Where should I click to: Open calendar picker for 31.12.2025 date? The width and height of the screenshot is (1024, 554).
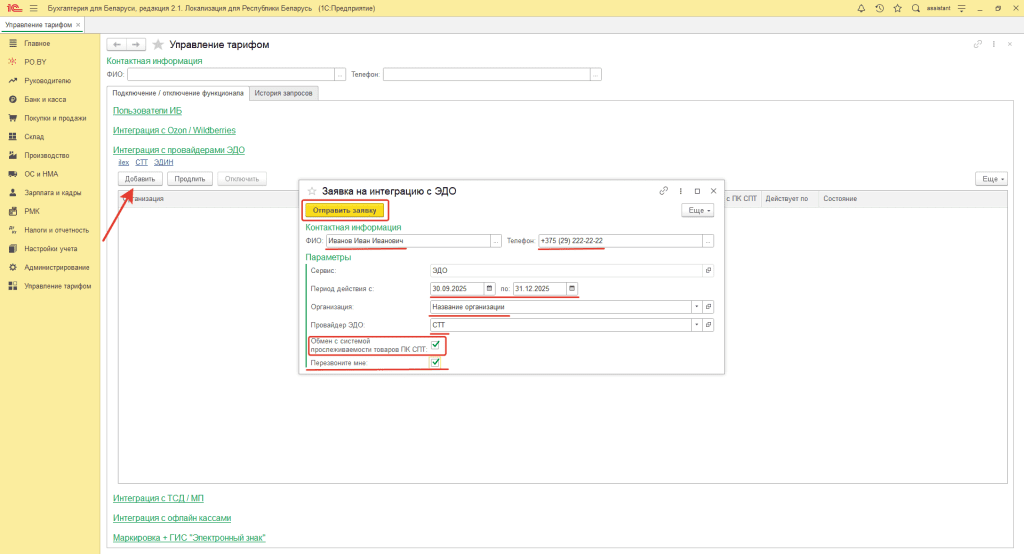pyautogui.click(x=572, y=289)
